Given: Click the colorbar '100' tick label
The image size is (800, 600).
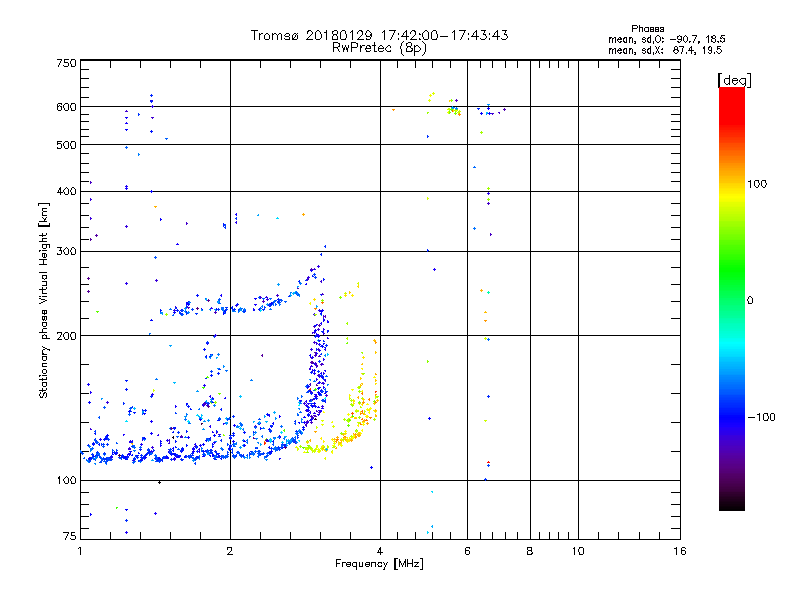Looking at the screenshot, I should [x=757, y=184].
